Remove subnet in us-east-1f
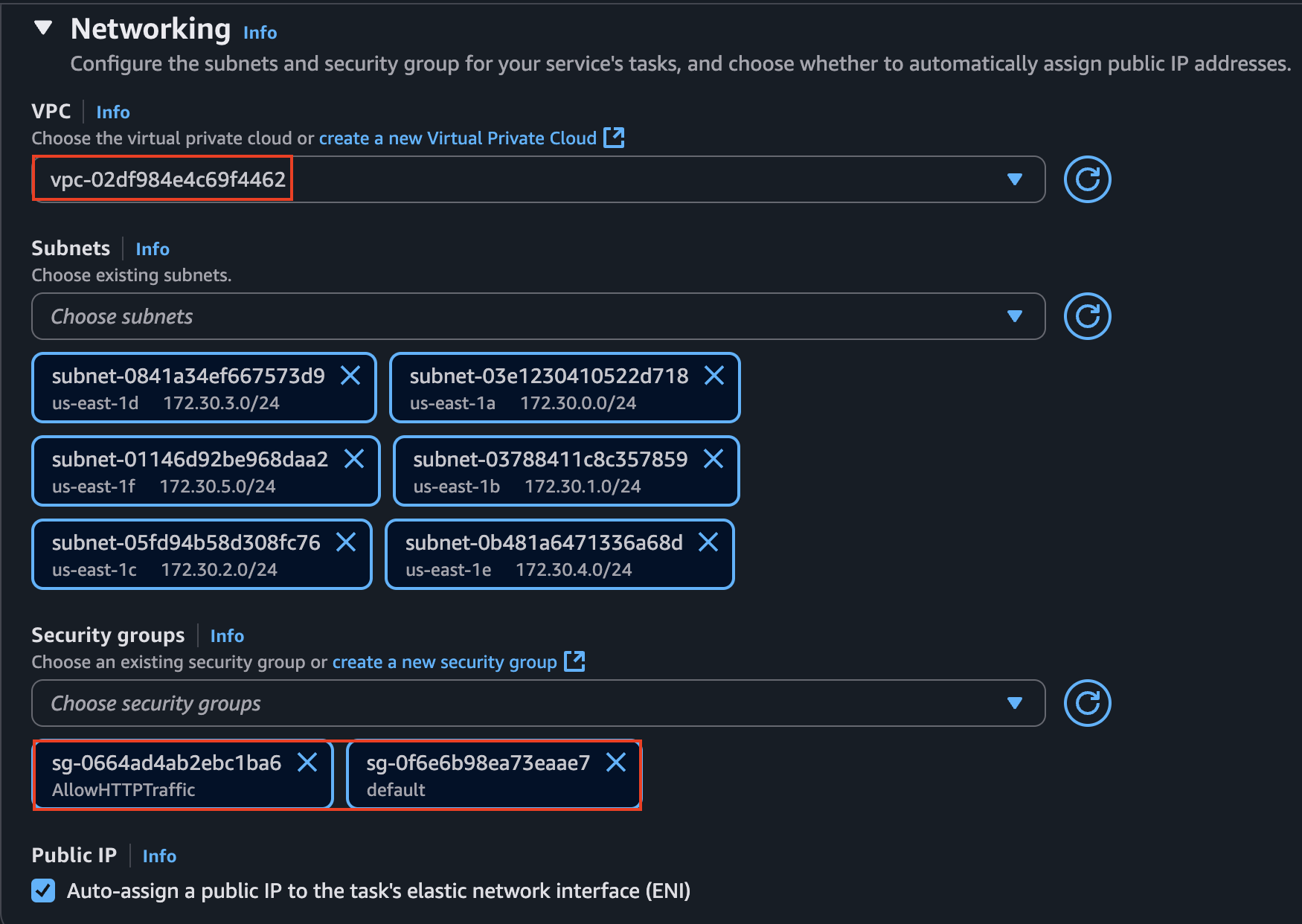The width and height of the screenshot is (1302, 924). point(354,459)
